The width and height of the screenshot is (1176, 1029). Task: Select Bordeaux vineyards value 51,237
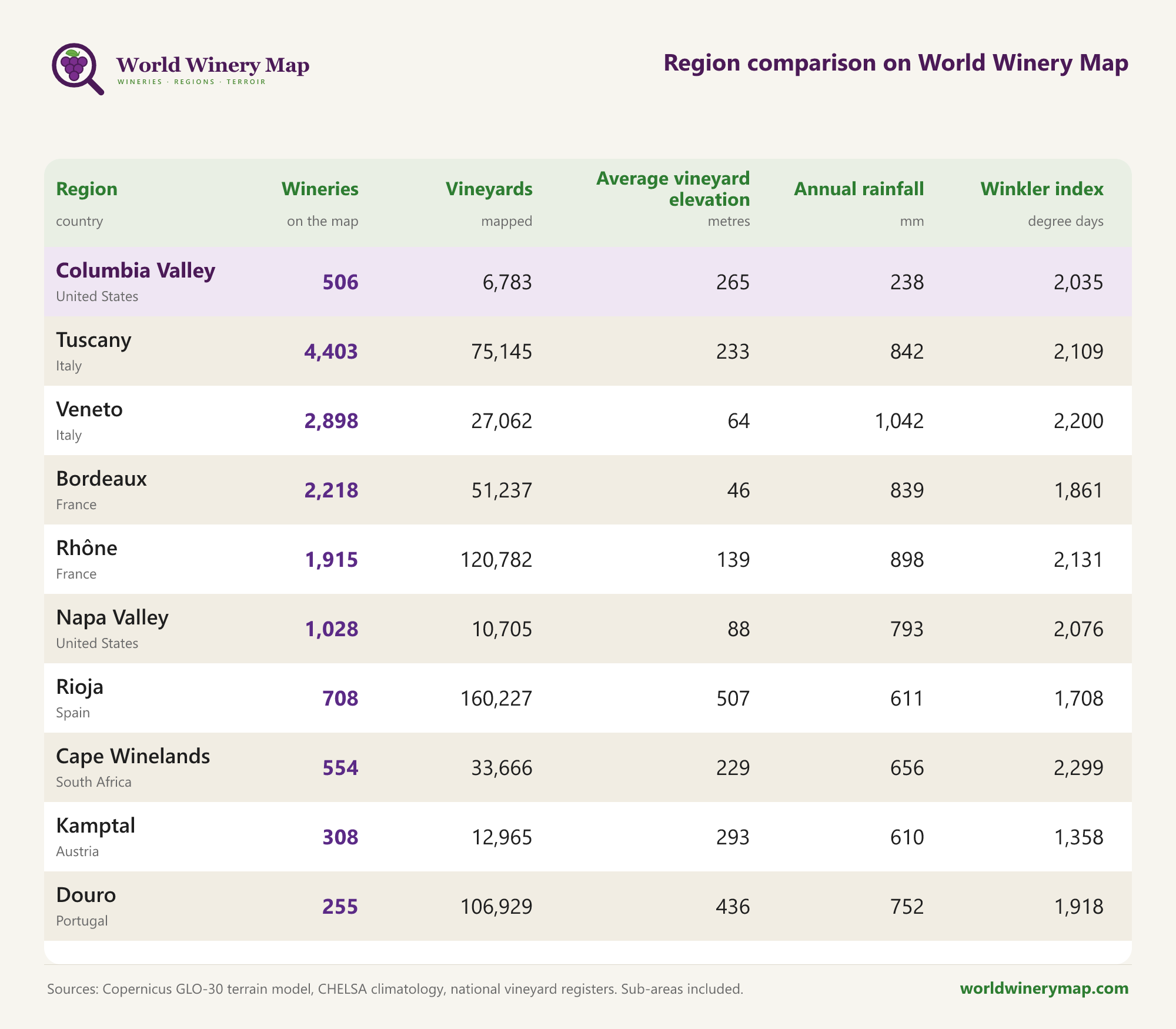point(502,490)
